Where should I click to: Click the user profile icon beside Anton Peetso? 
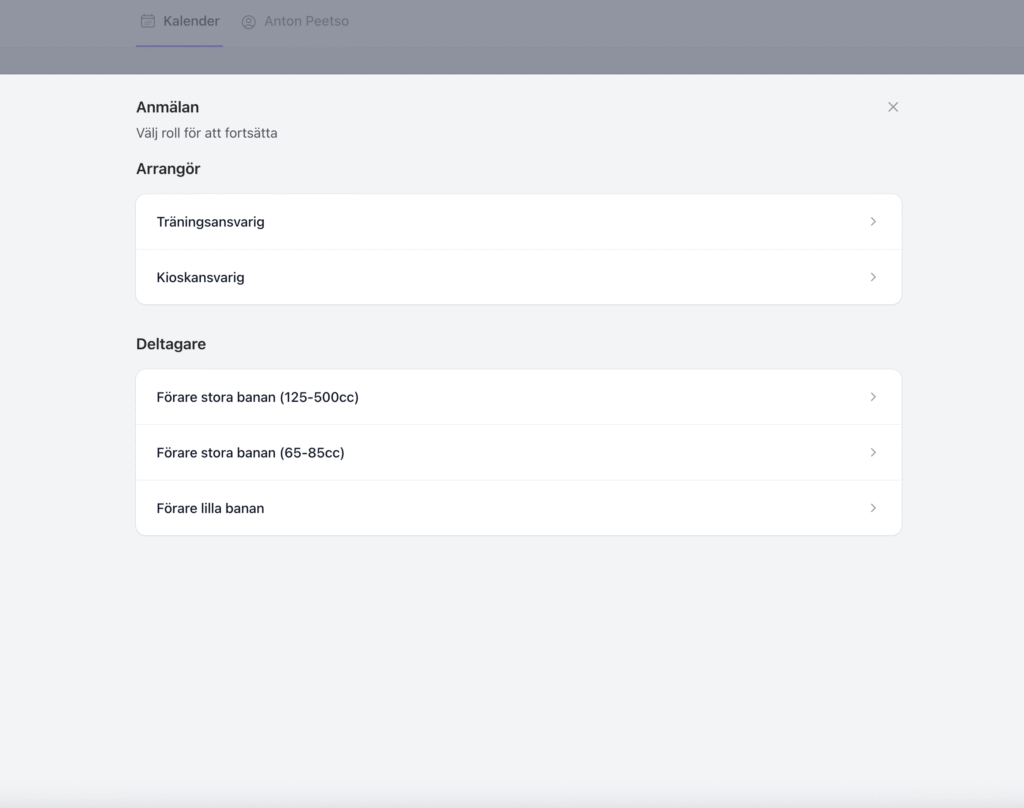[x=249, y=22]
